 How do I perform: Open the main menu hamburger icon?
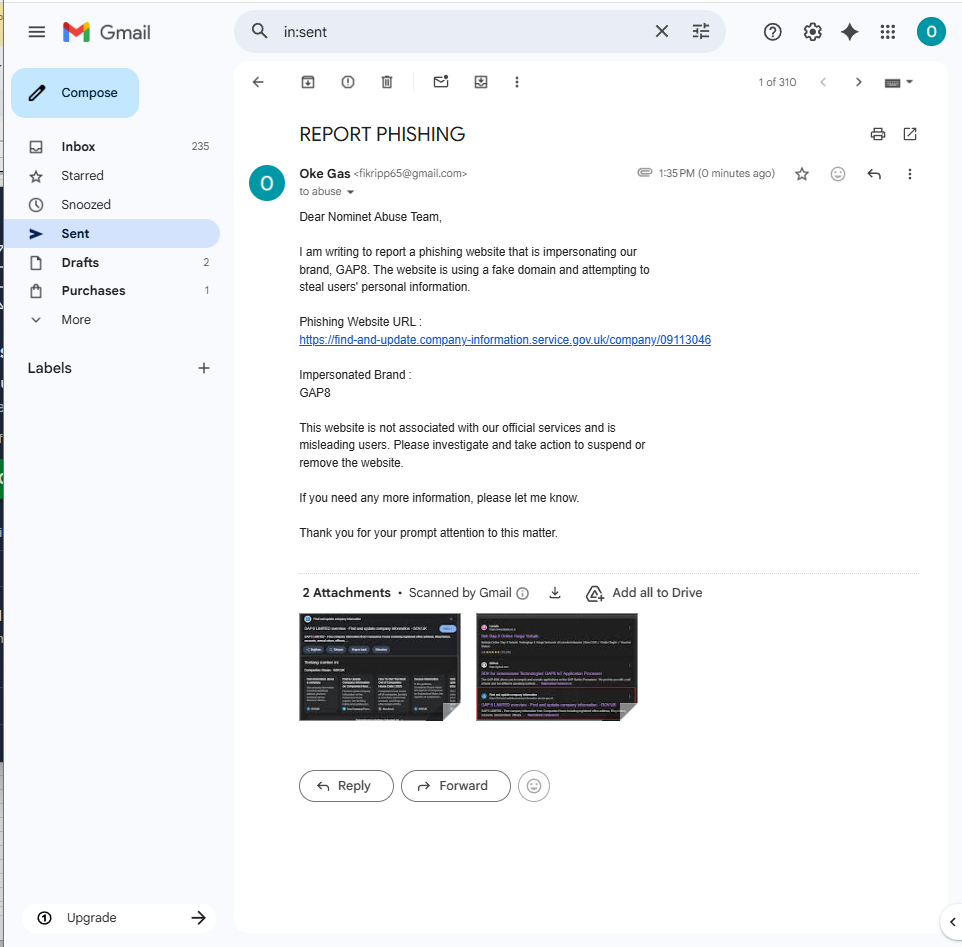click(x=37, y=32)
